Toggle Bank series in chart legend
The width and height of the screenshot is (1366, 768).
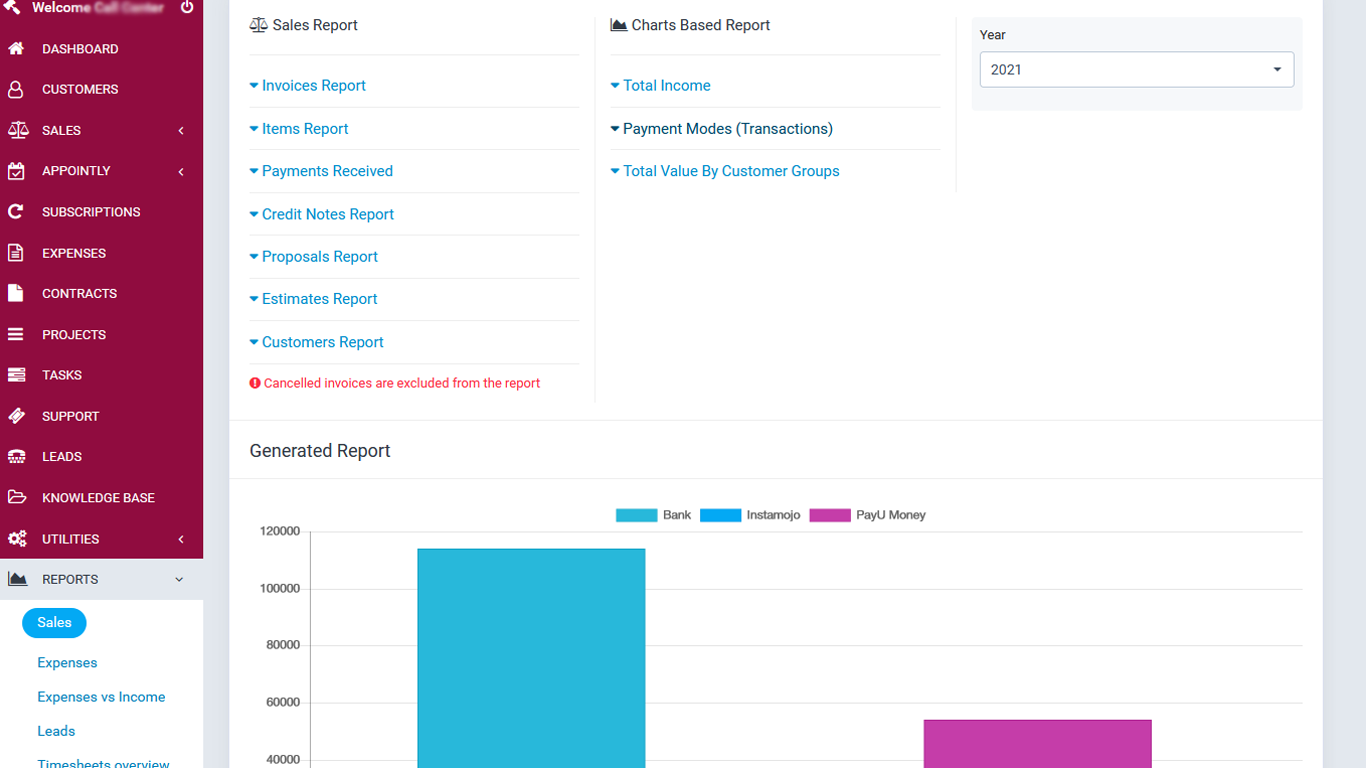coord(636,515)
